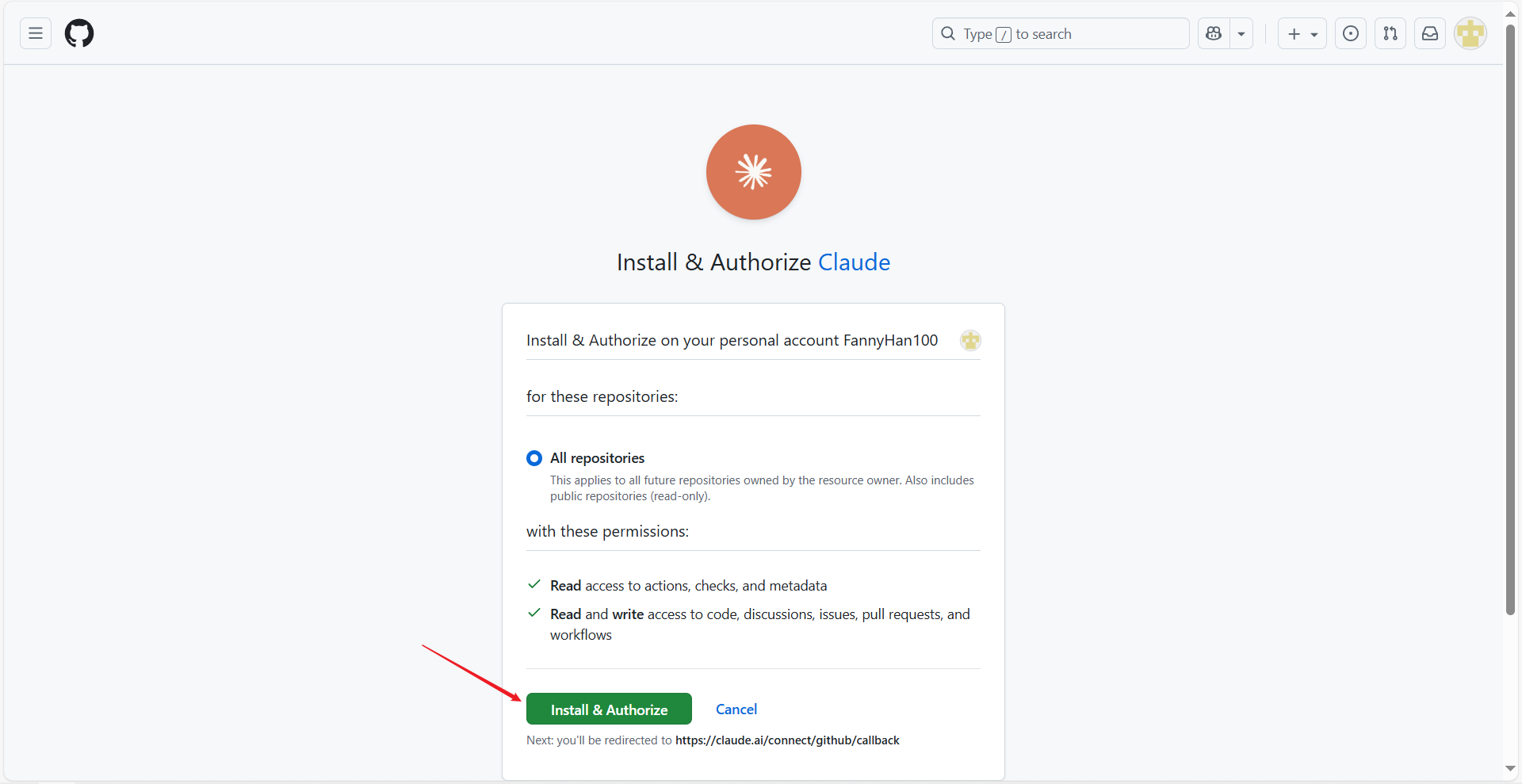Click the scrollbar up arrow
This screenshot has width=1522, height=784.
[x=1510, y=14]
